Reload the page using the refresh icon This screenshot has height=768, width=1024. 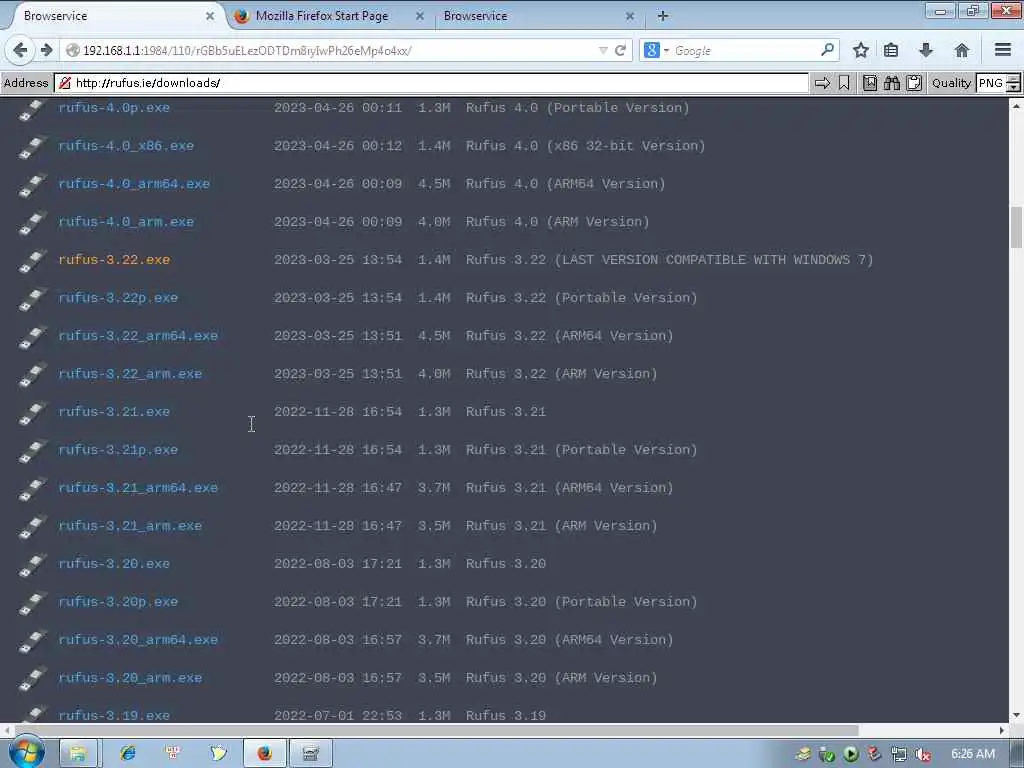pos(620,50)
